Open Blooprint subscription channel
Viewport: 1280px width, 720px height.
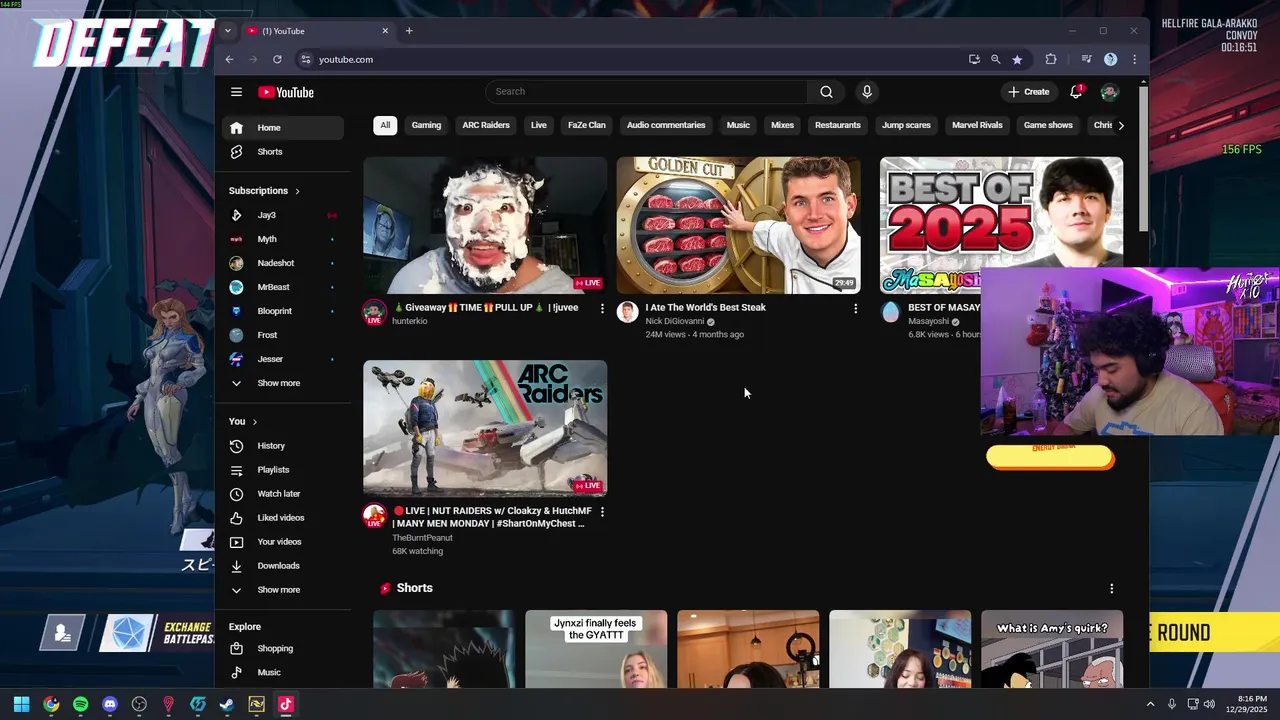(283, 311)
